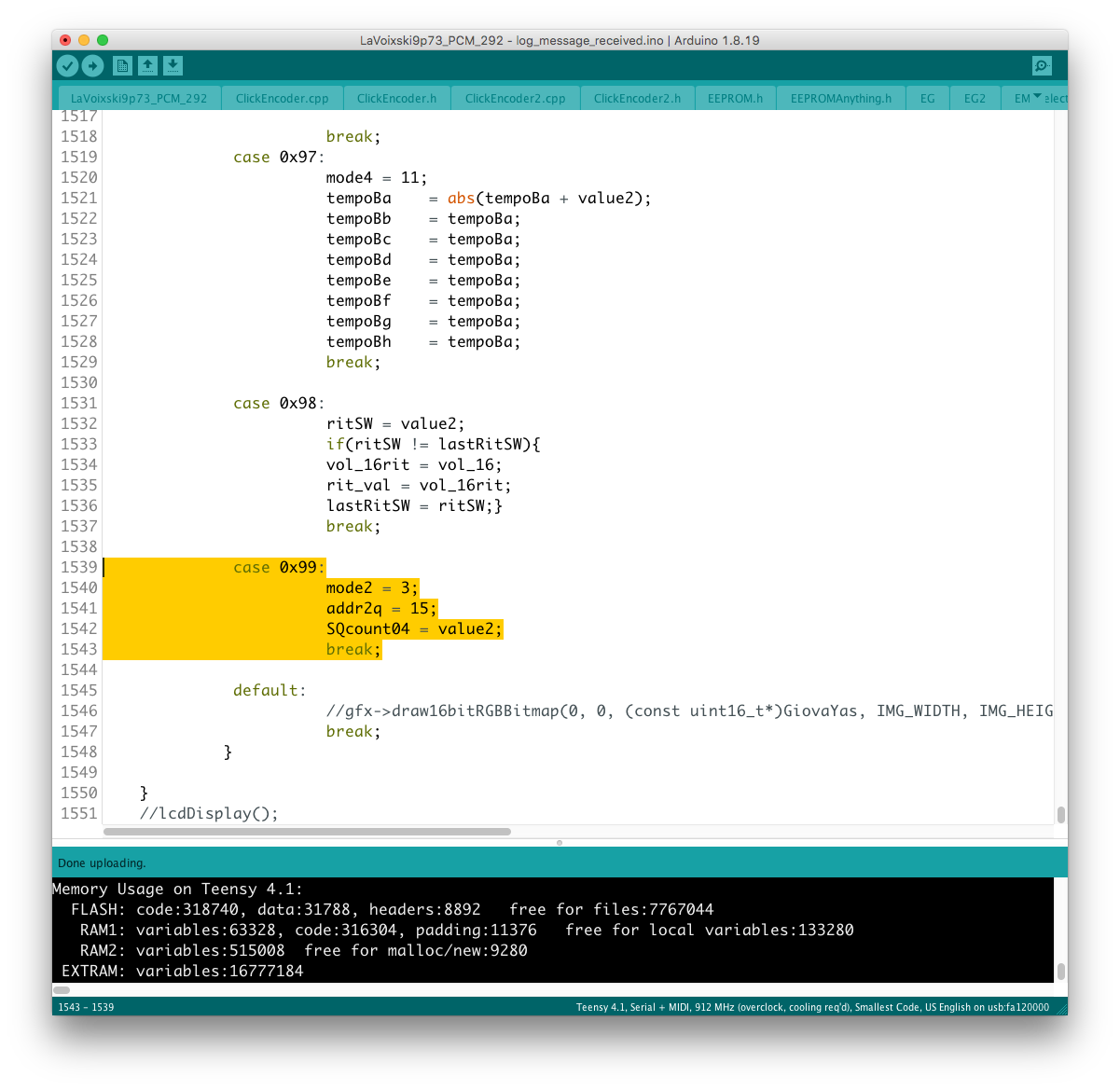Click the divider handle above the console
Image resolution: width=1120 pixels, height=1090 pixels.
click(560, 842)
